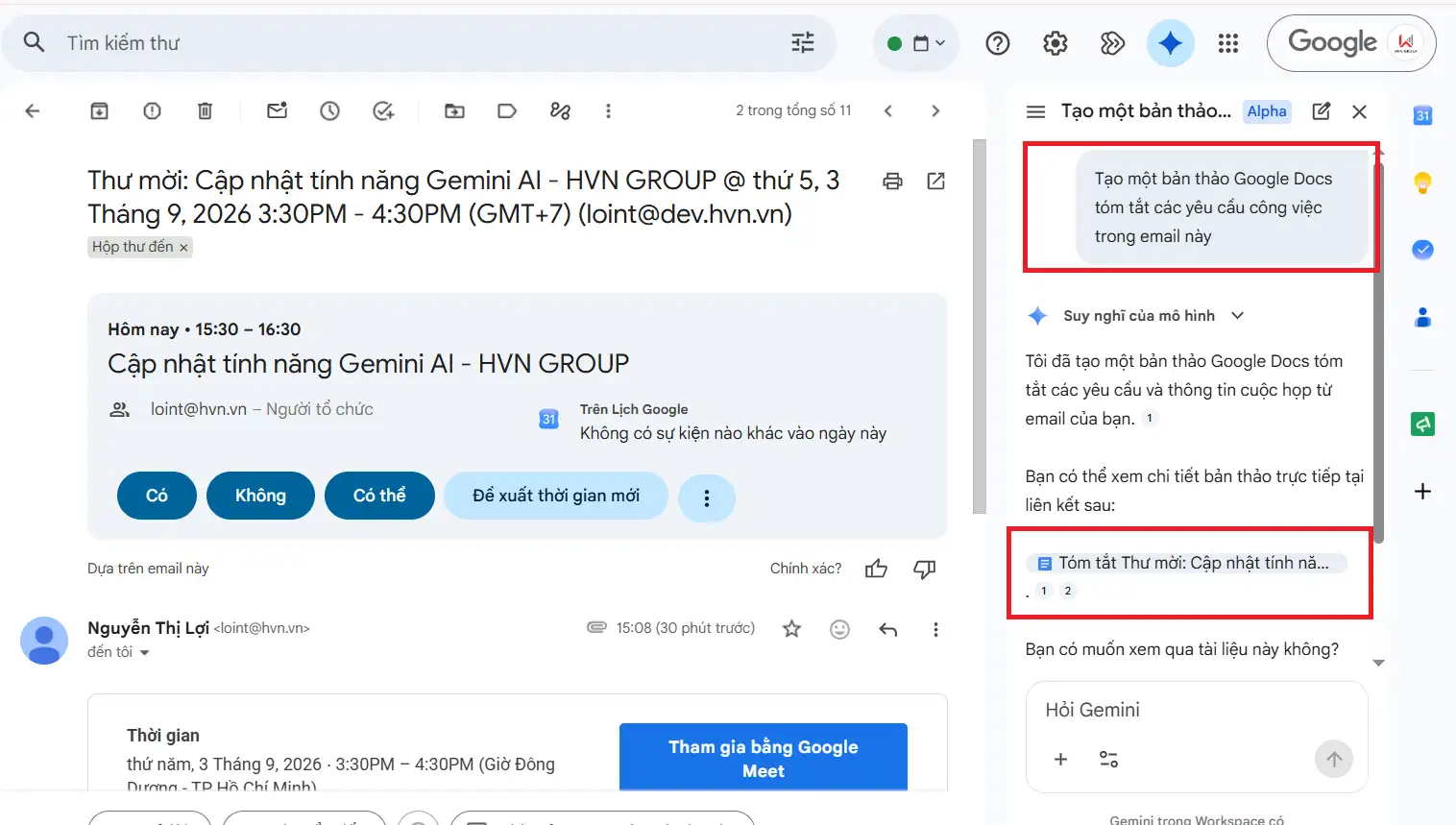Archive this email
Screen dimensions: 1456x825
[99, 111]
